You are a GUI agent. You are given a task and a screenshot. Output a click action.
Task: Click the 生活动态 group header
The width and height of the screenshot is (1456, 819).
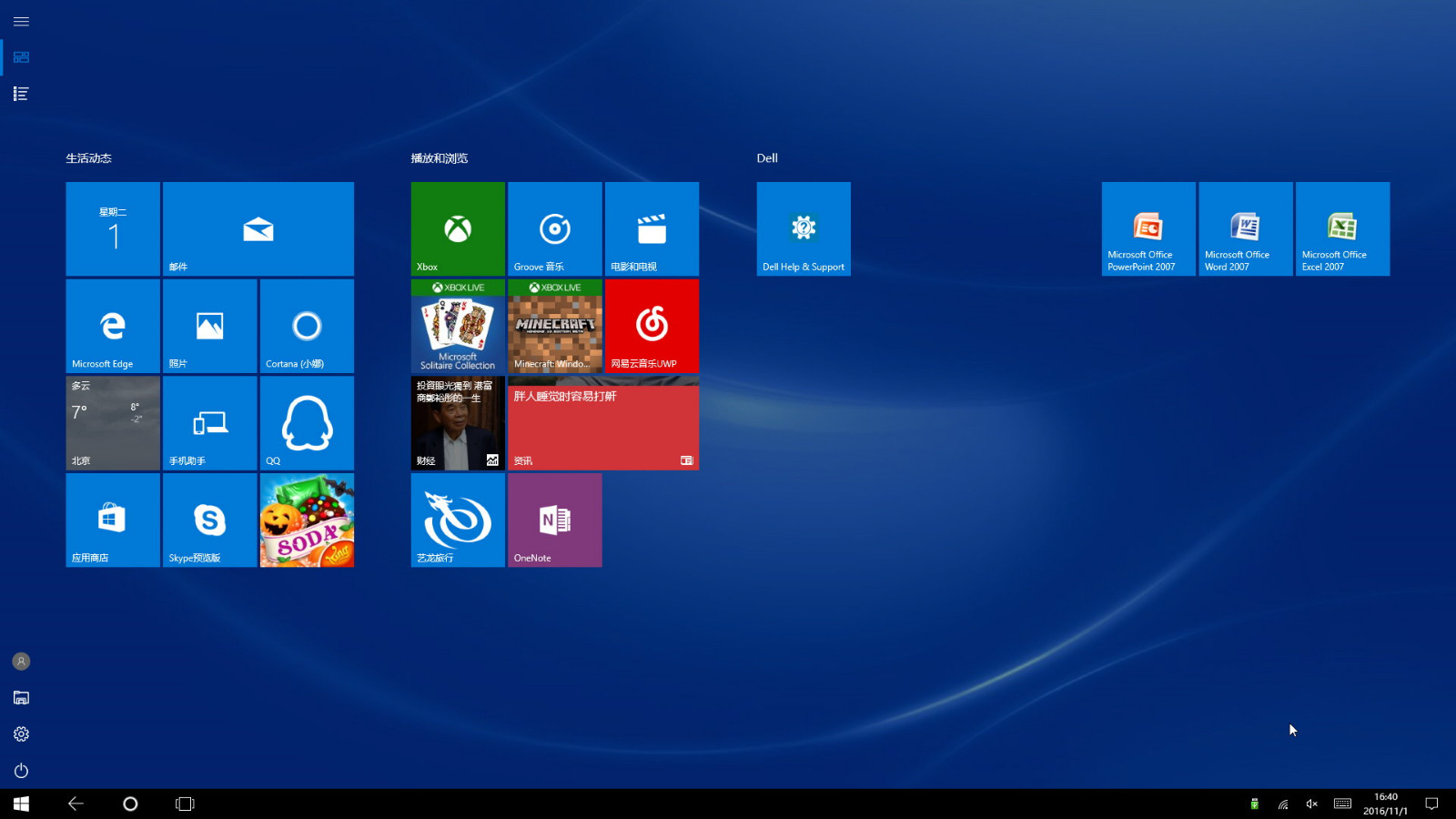[x=88, y=158]
